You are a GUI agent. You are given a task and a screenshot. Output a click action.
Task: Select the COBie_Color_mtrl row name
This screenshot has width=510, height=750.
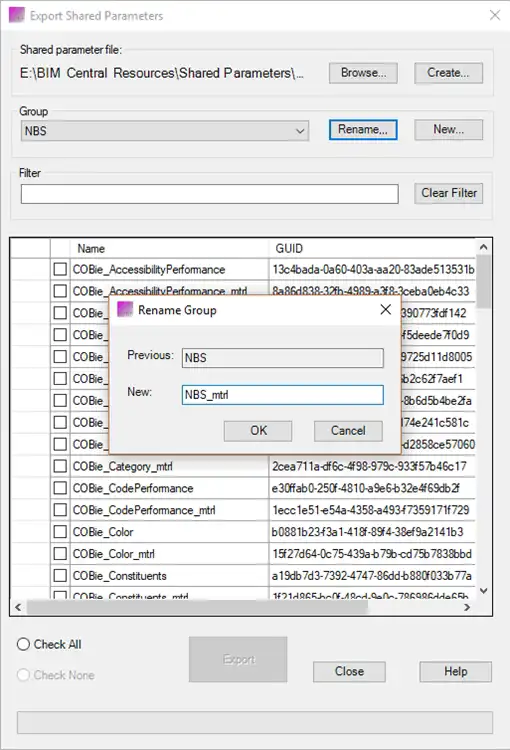pyautogui.click(x=113, y=554)
